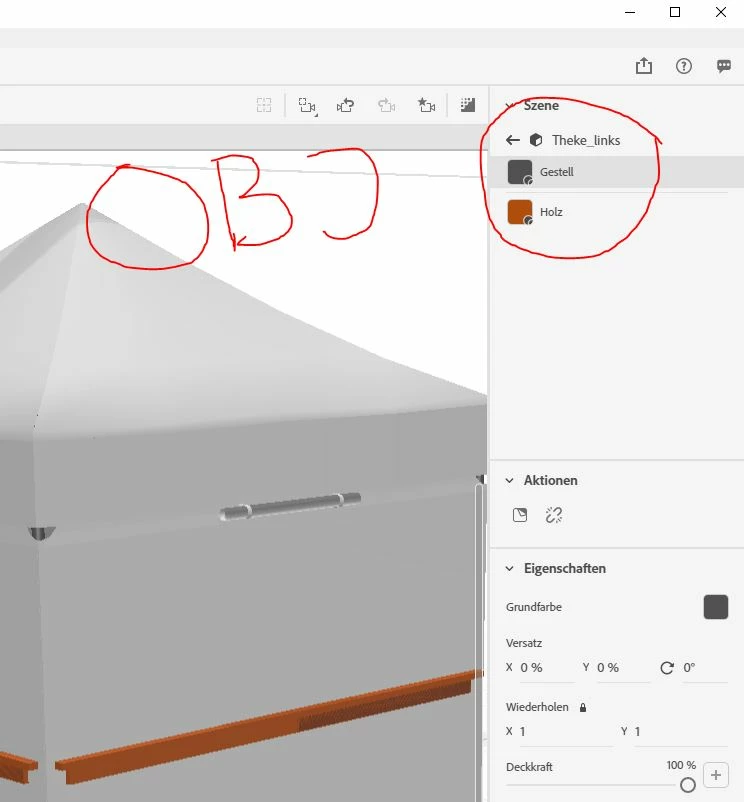Screen dimensions: 744x802
Task: Click the place graphic on model action icon
Action: (x=520, y=515)
